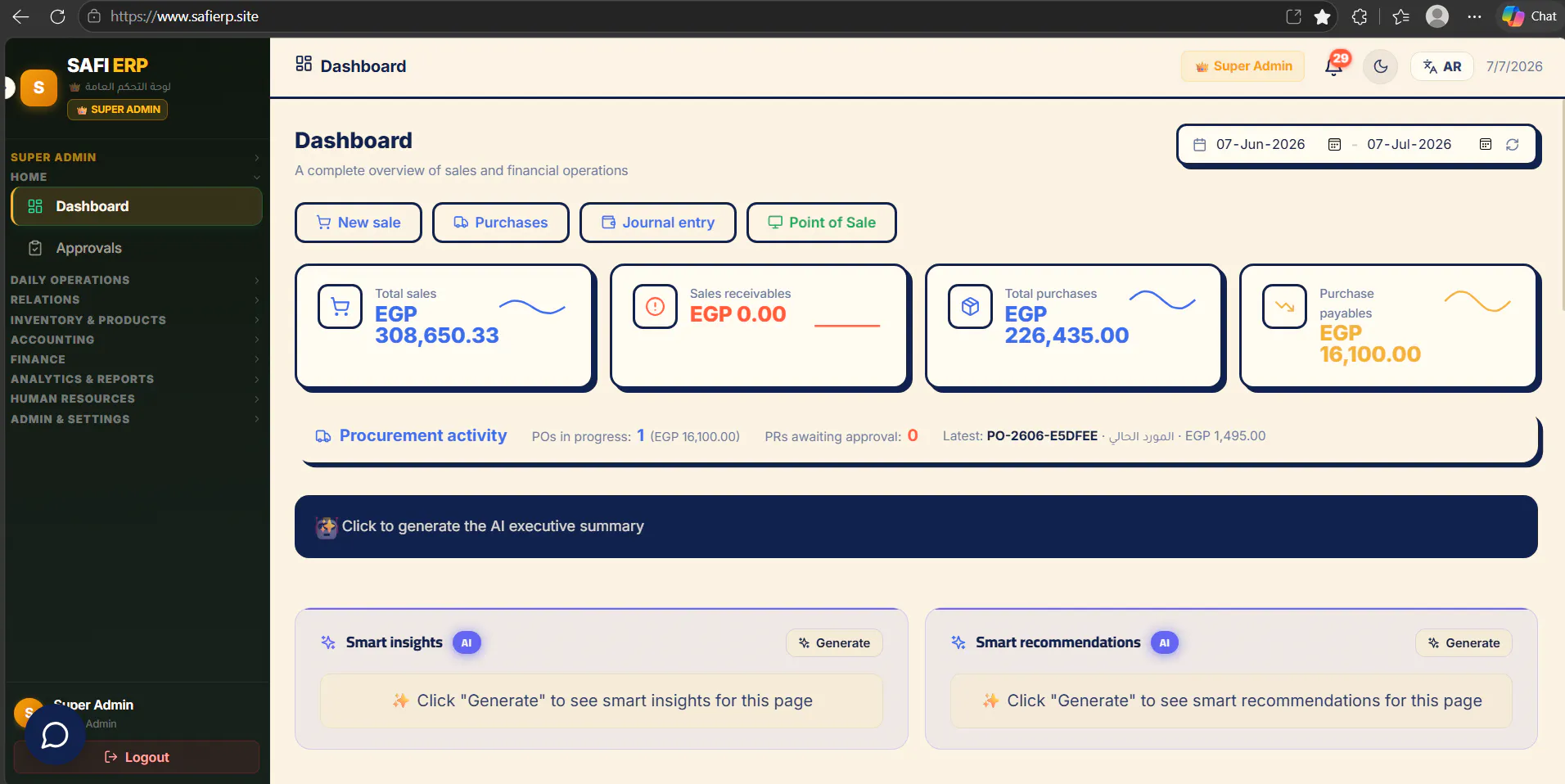Screen dimensions: 1565x784
Task: Open Procurement activity link
Action: click(x=423, y=436)
